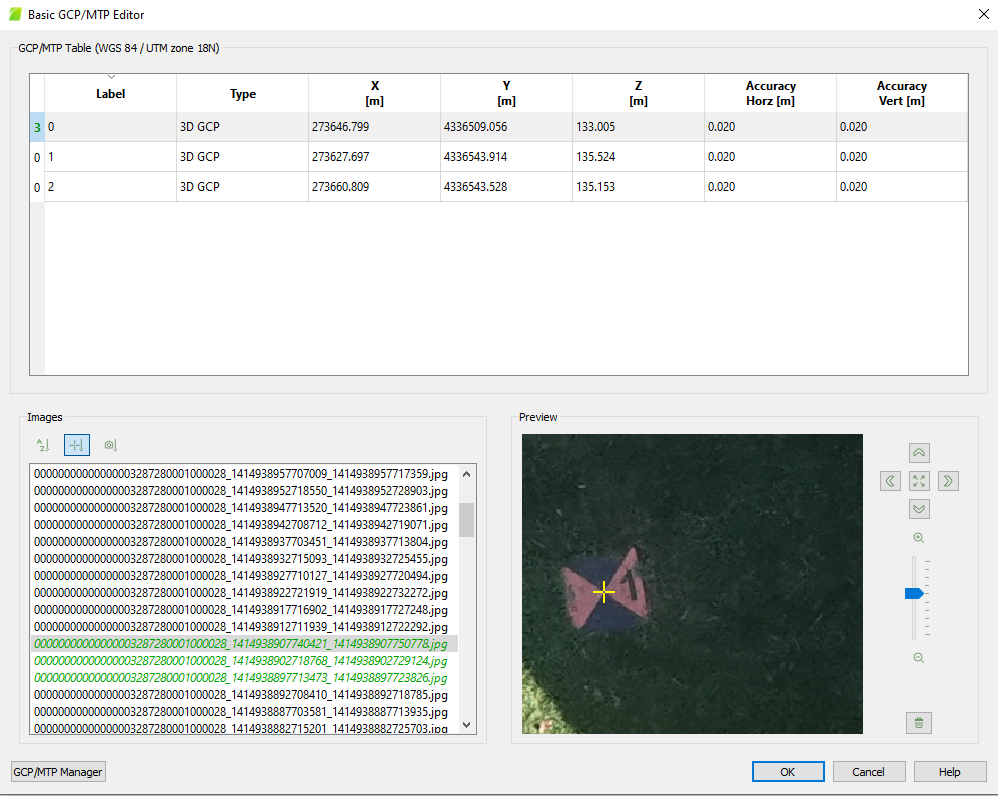Screen dimensions: 1000x796
Task: Pan the preview up with the arrow
Action: click(919, 453)
